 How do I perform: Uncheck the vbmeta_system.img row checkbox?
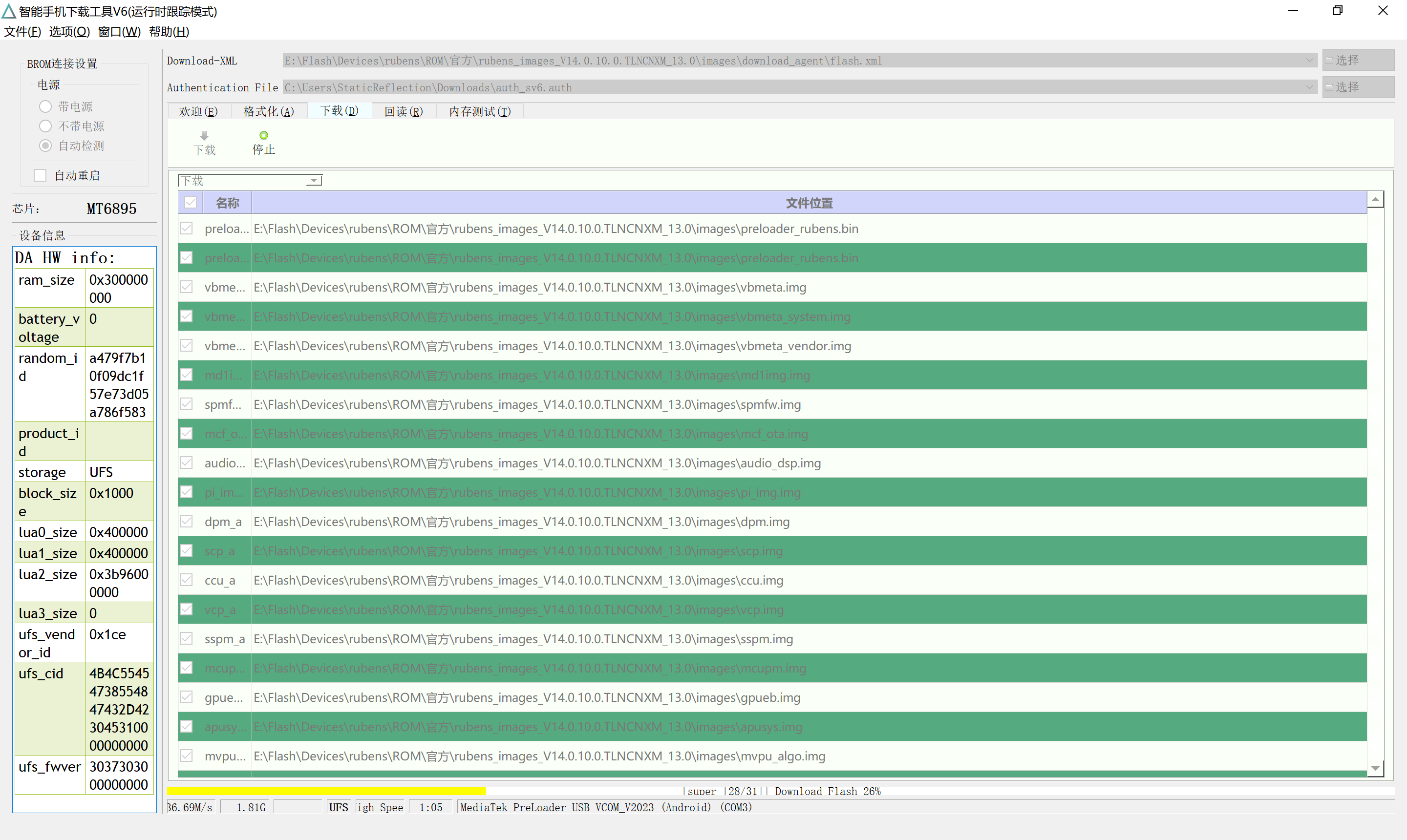point(186,316)
